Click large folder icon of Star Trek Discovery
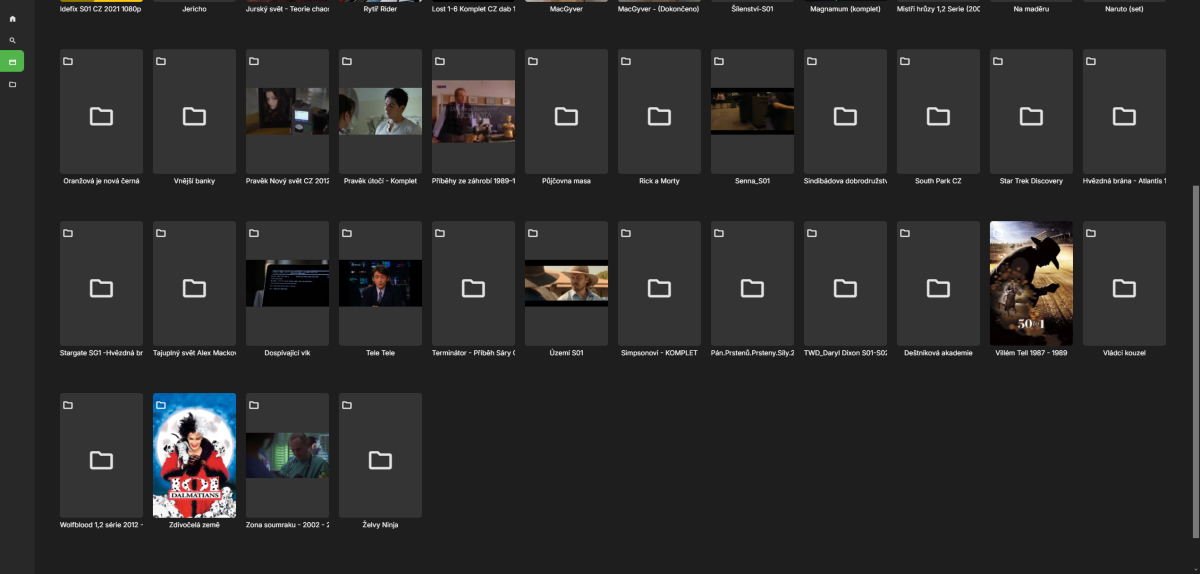Image resolution: width=1200 pixels, height=574 pixels. click(1031, 116)
